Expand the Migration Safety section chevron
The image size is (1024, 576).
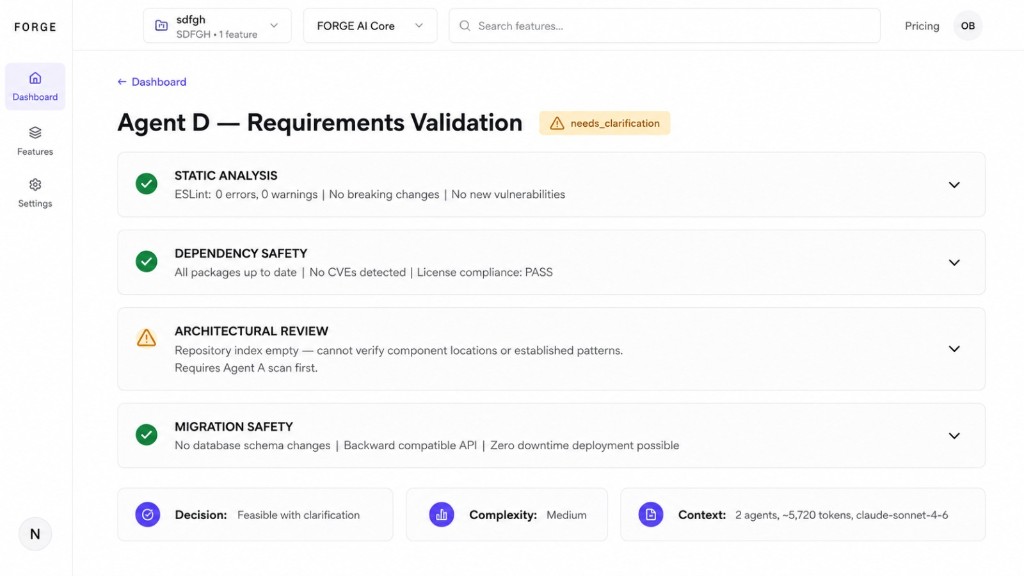(x=954, y=436)
